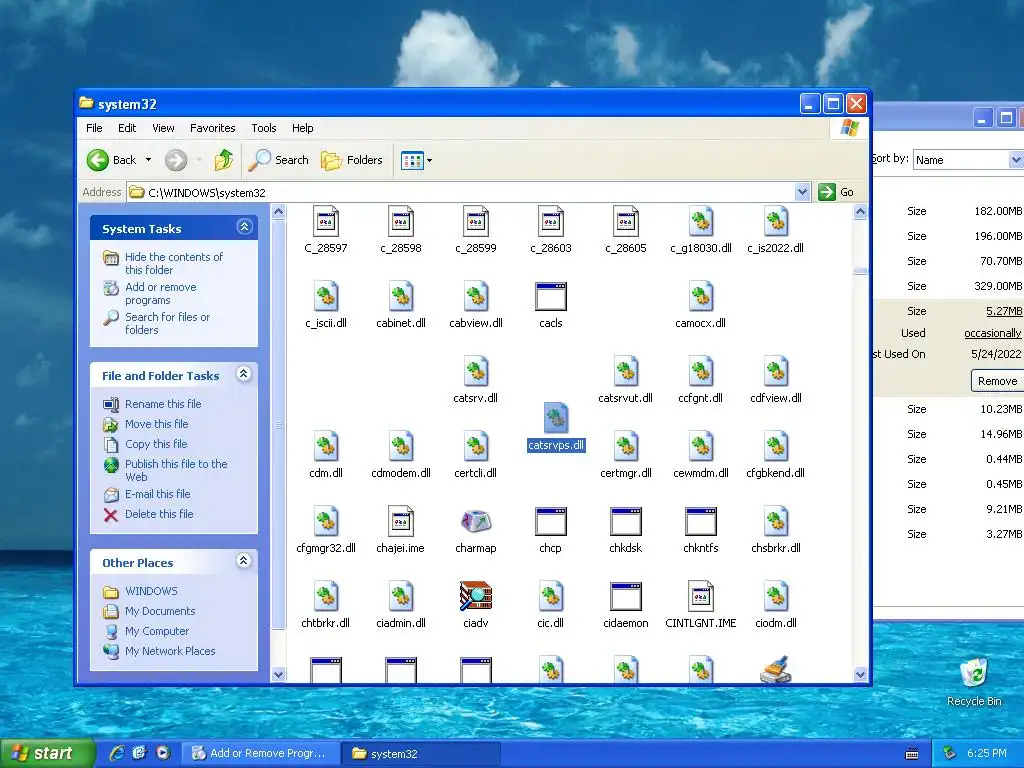Image resolution: width=1024 pixels, height=768 pixels.
Task: Click Search for files or folders
Action: (x=167, y=323)
